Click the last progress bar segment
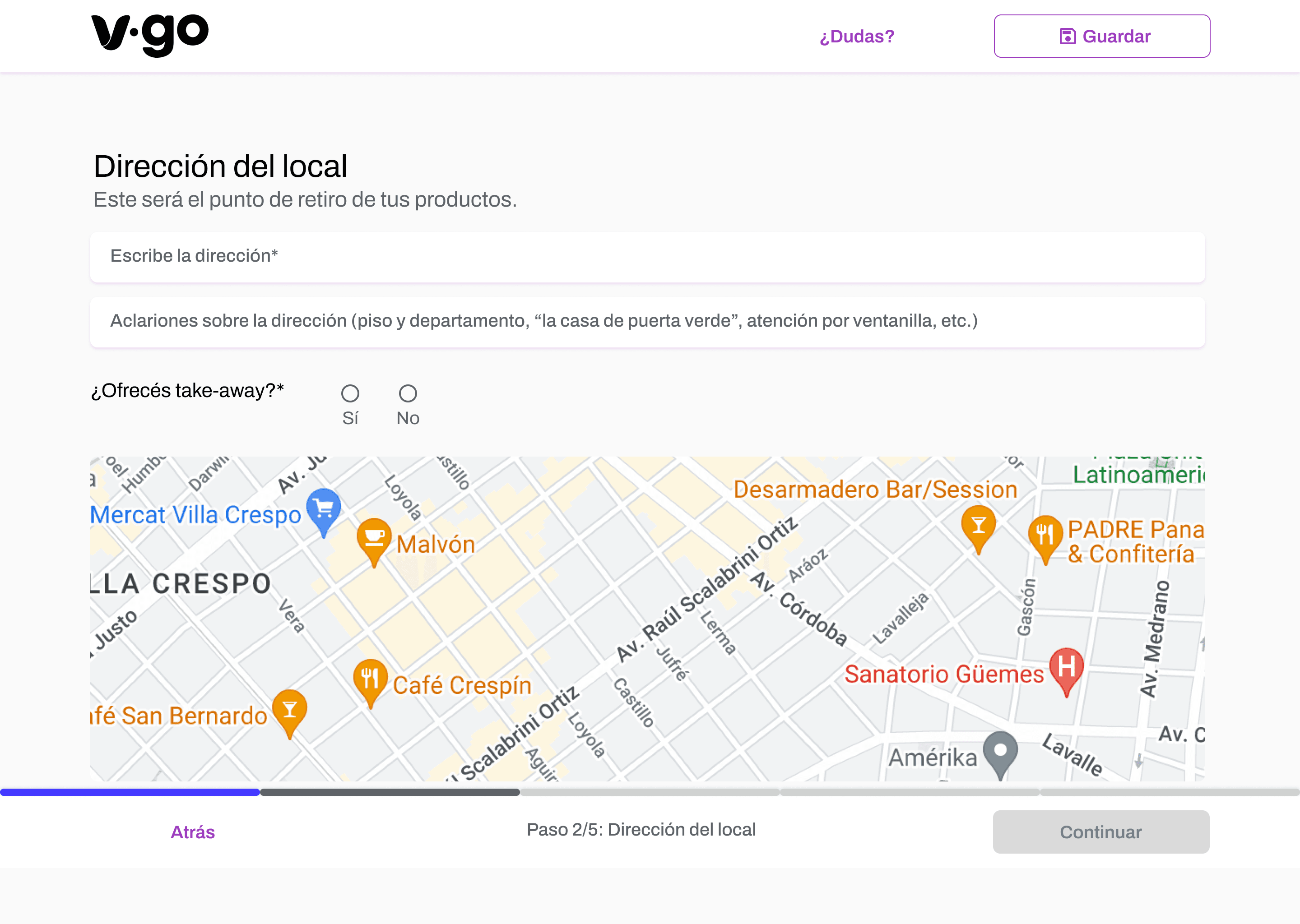Image resolution: width=1300 pixels, height=924 pixels. click(x=1170, y=792)
